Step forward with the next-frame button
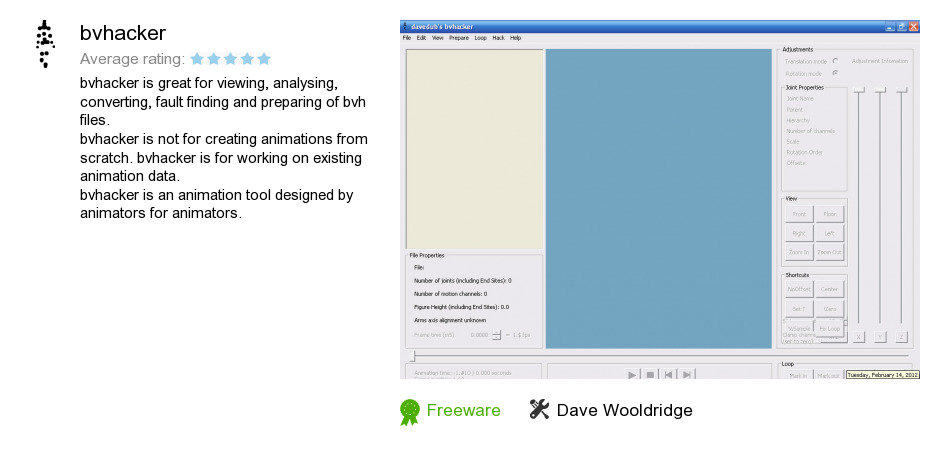 click(x=686, y=375)
